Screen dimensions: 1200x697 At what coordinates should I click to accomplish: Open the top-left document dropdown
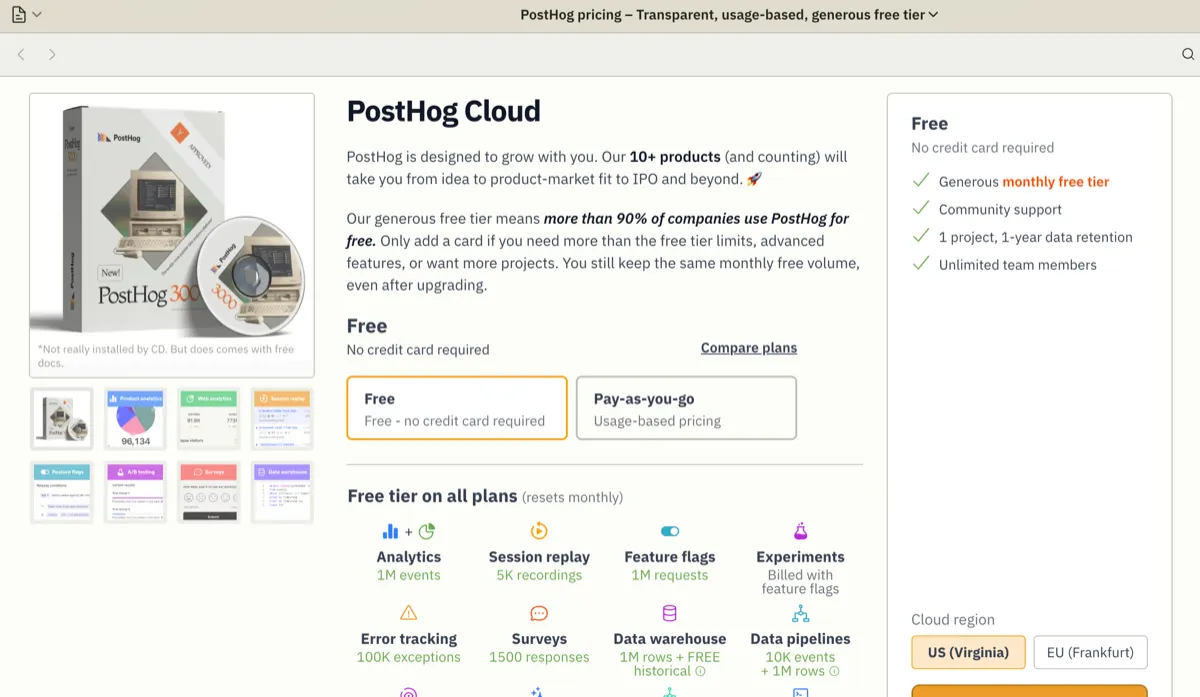(24, 14)
